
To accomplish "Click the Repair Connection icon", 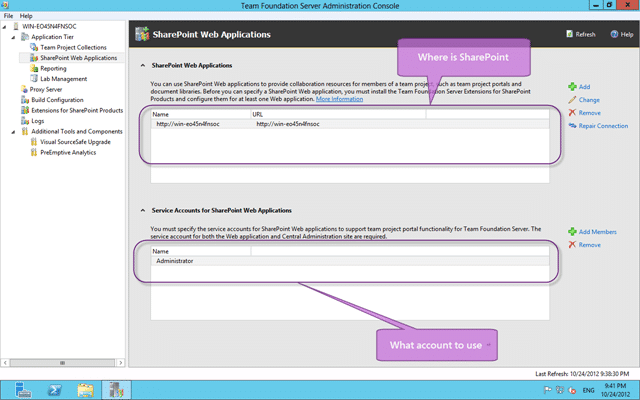I will pyautogui.click(x=572, y=126).
